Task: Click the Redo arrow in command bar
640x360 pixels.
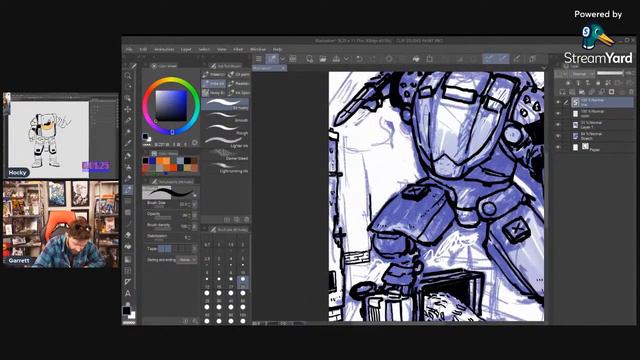Action: tap(373, 59)
